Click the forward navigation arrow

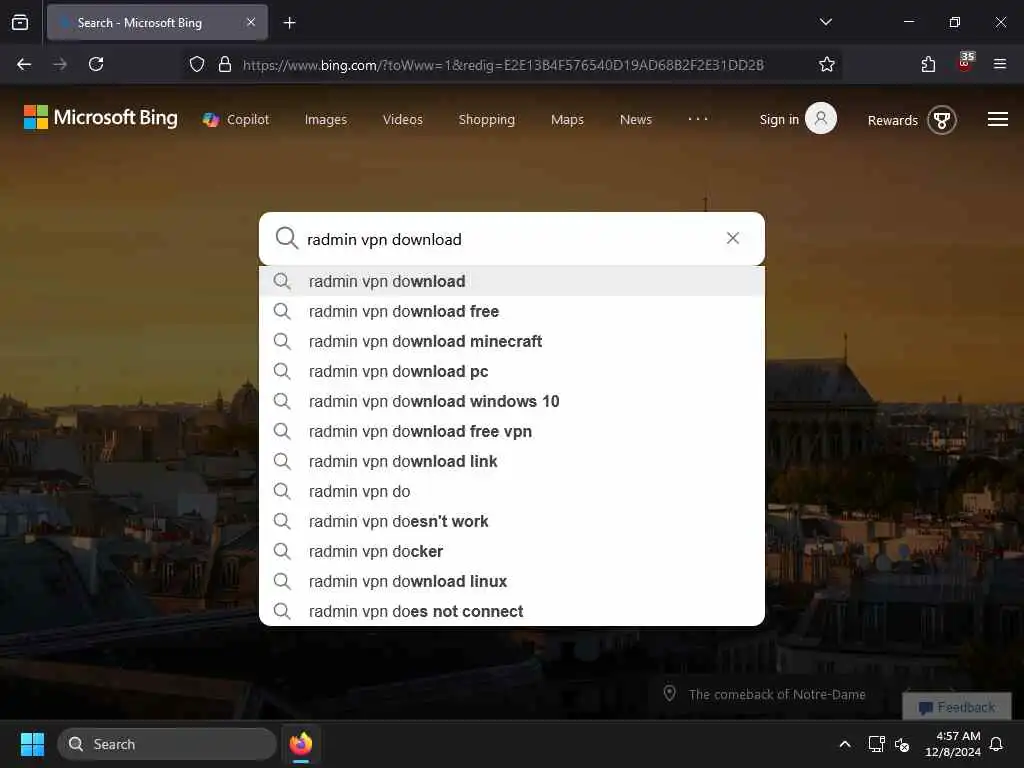tap(60, 64)
